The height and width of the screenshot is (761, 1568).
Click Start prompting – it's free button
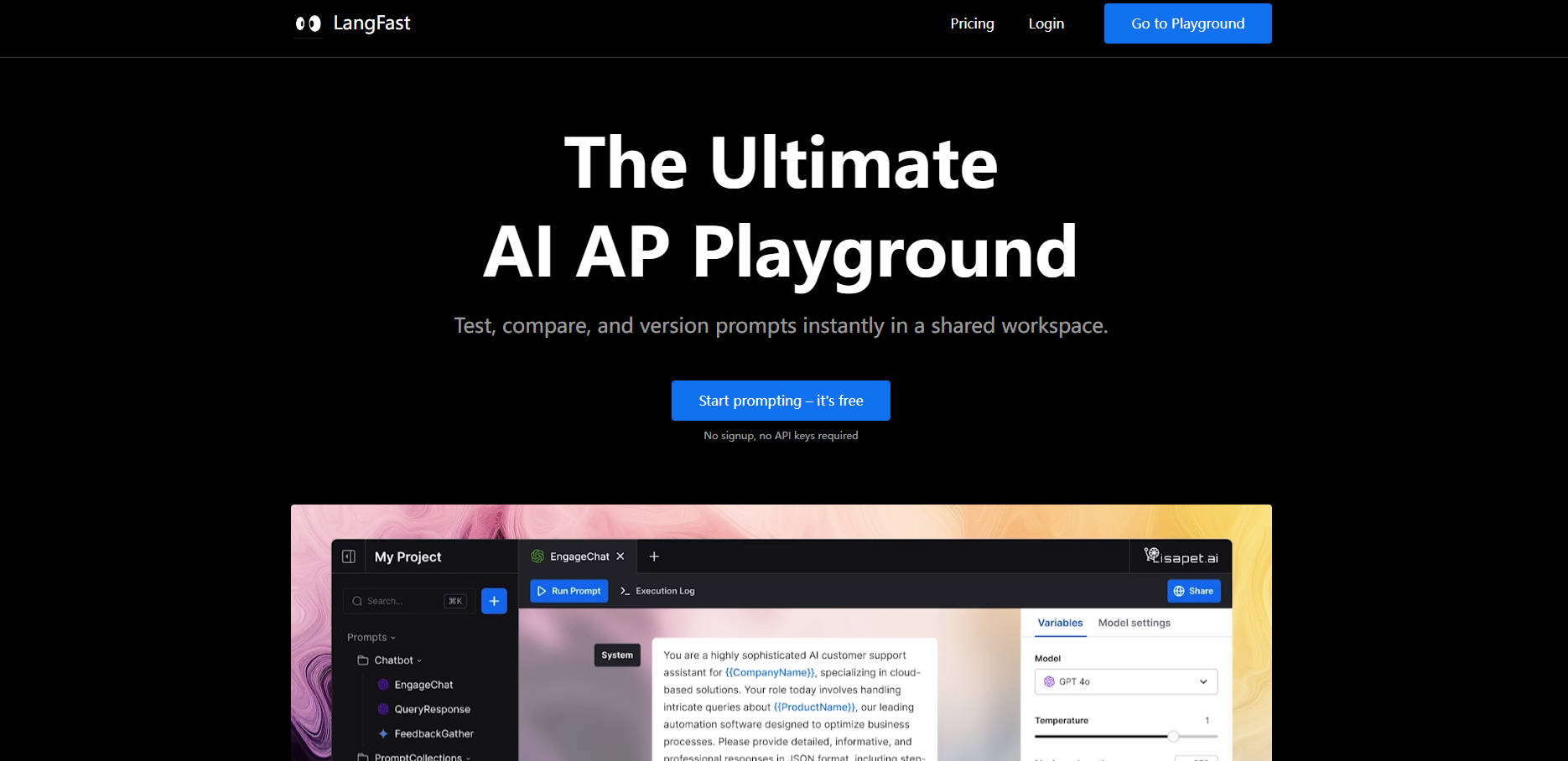tap(781, 401)
